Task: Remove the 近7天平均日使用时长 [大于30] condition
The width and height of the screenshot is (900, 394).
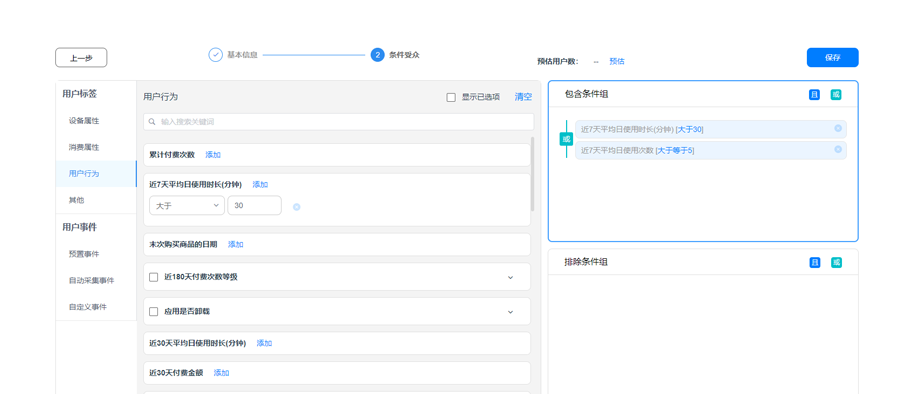Action: (x=838, y=129)
